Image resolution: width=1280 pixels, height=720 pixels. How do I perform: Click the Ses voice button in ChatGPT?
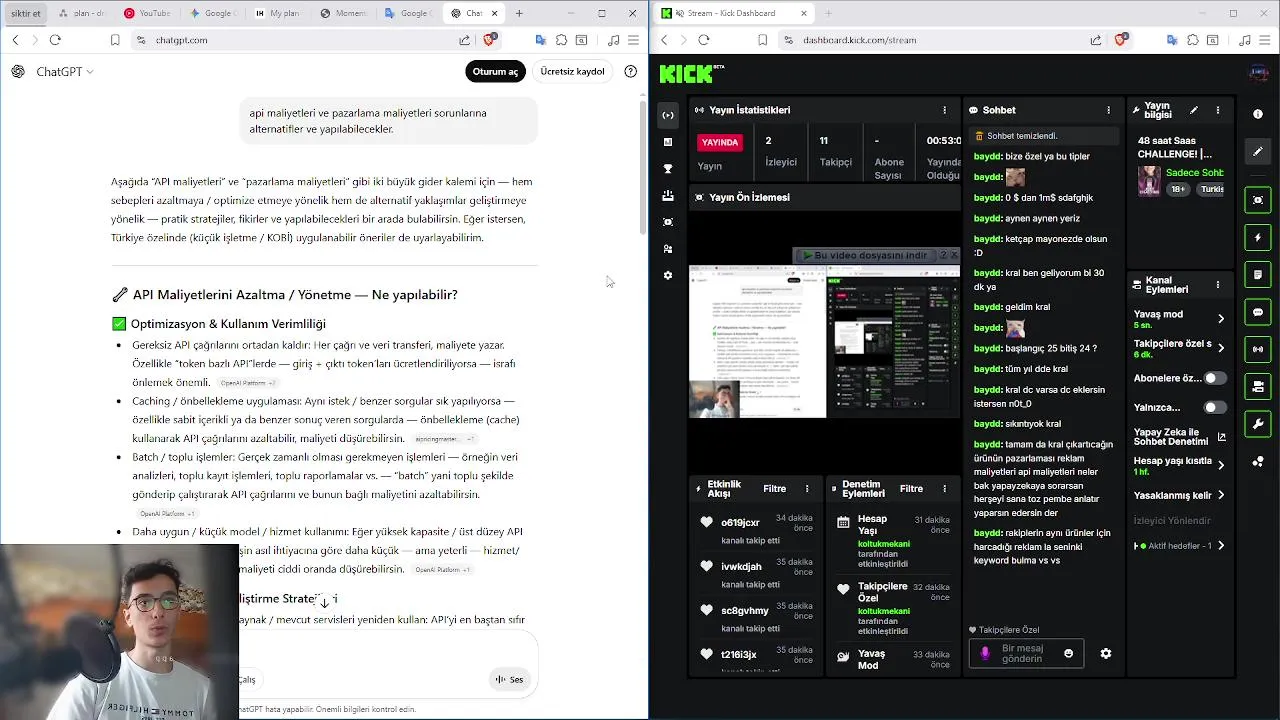510,679
